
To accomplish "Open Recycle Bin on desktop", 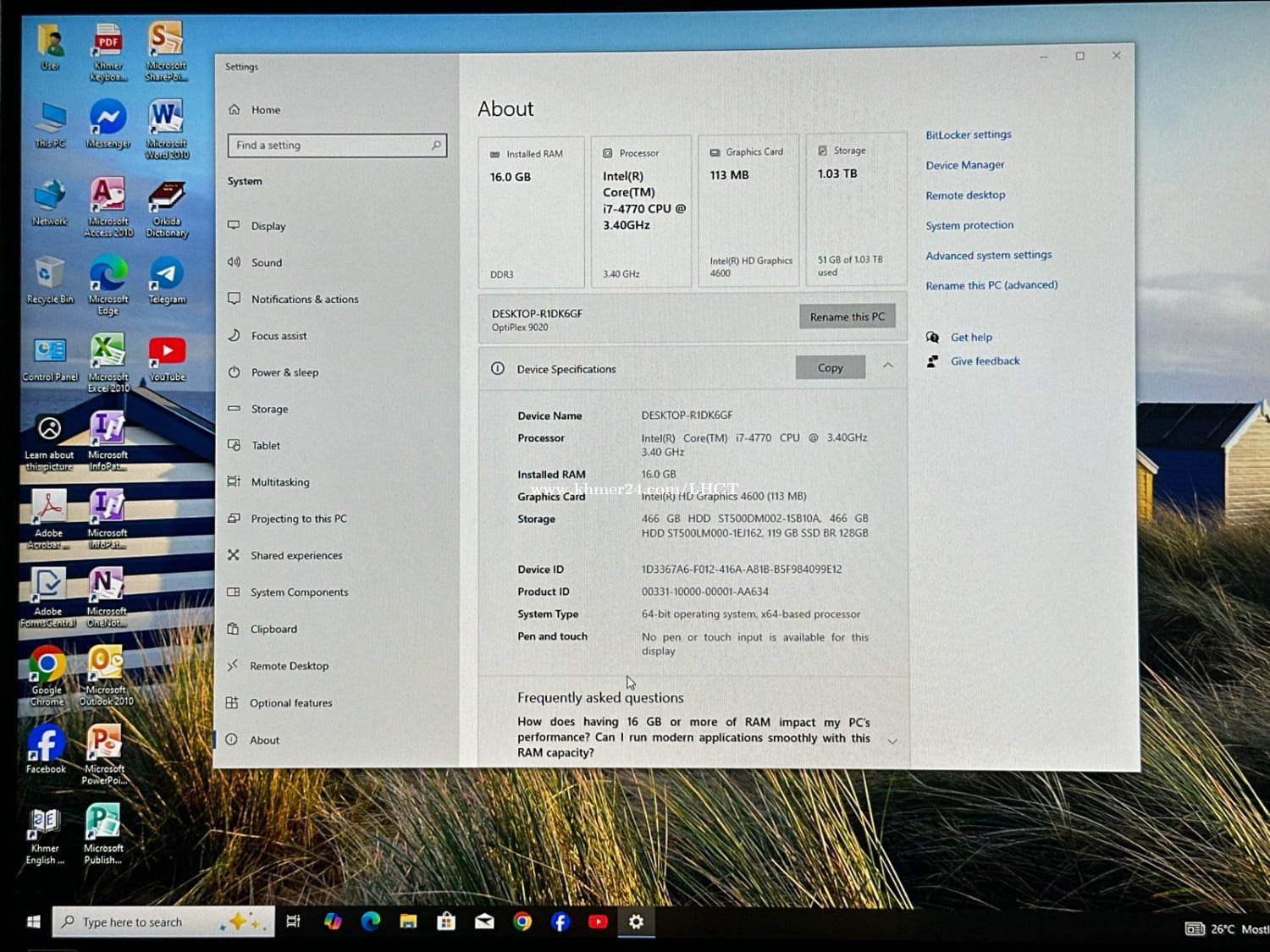I will 50,276.
